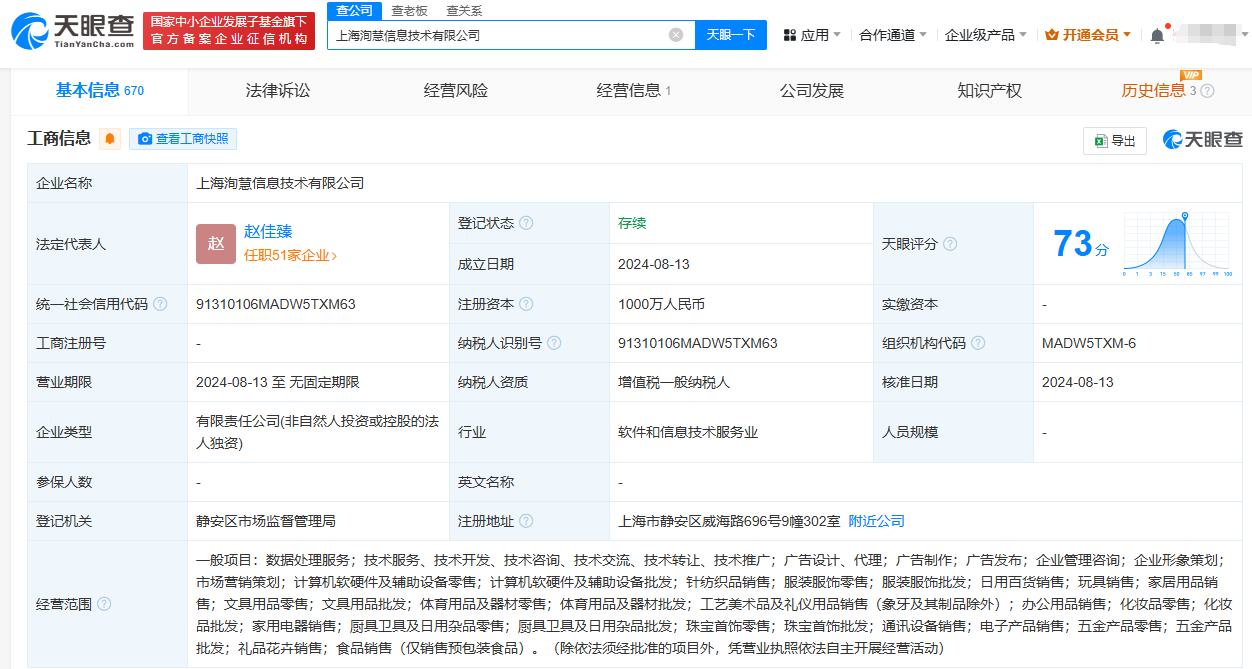Click the 导出 export button

point(1115,141)
